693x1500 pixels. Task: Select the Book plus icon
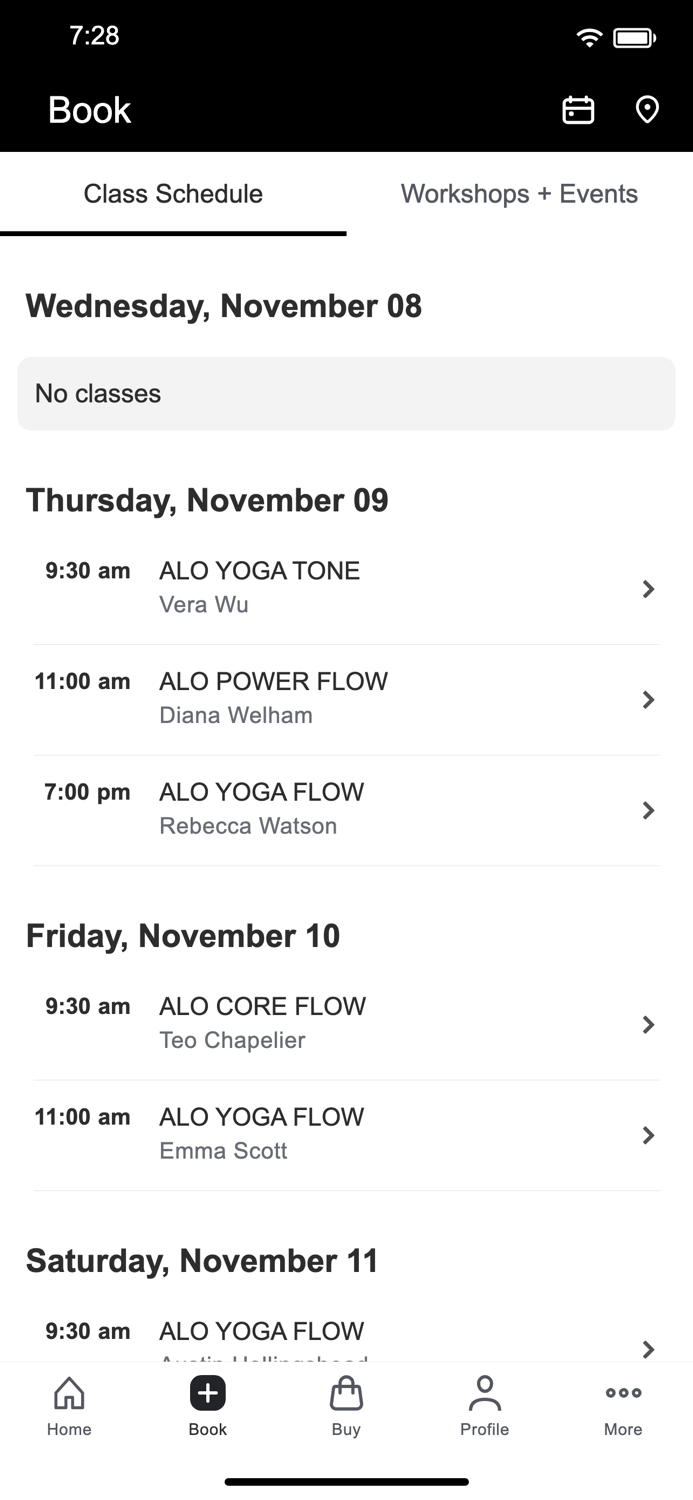point(208,1393)
